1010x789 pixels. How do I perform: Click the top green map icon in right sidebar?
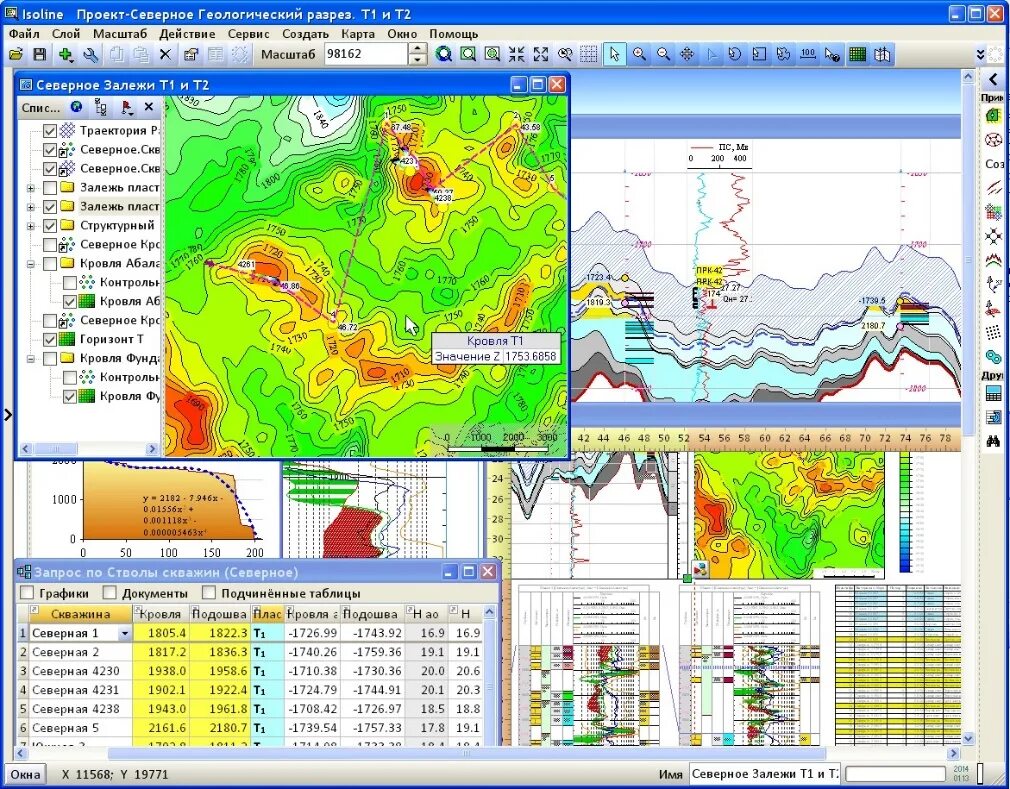tap(993, 116)
